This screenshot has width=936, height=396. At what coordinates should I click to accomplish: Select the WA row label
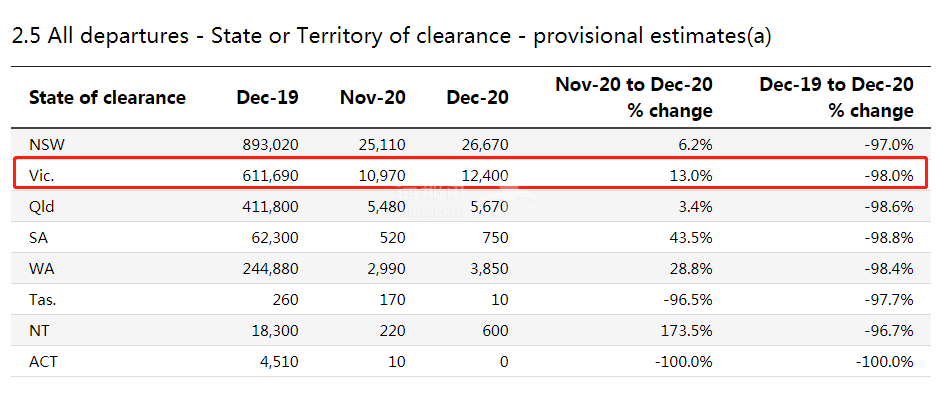pyautogui.click(x=41, y=269)
